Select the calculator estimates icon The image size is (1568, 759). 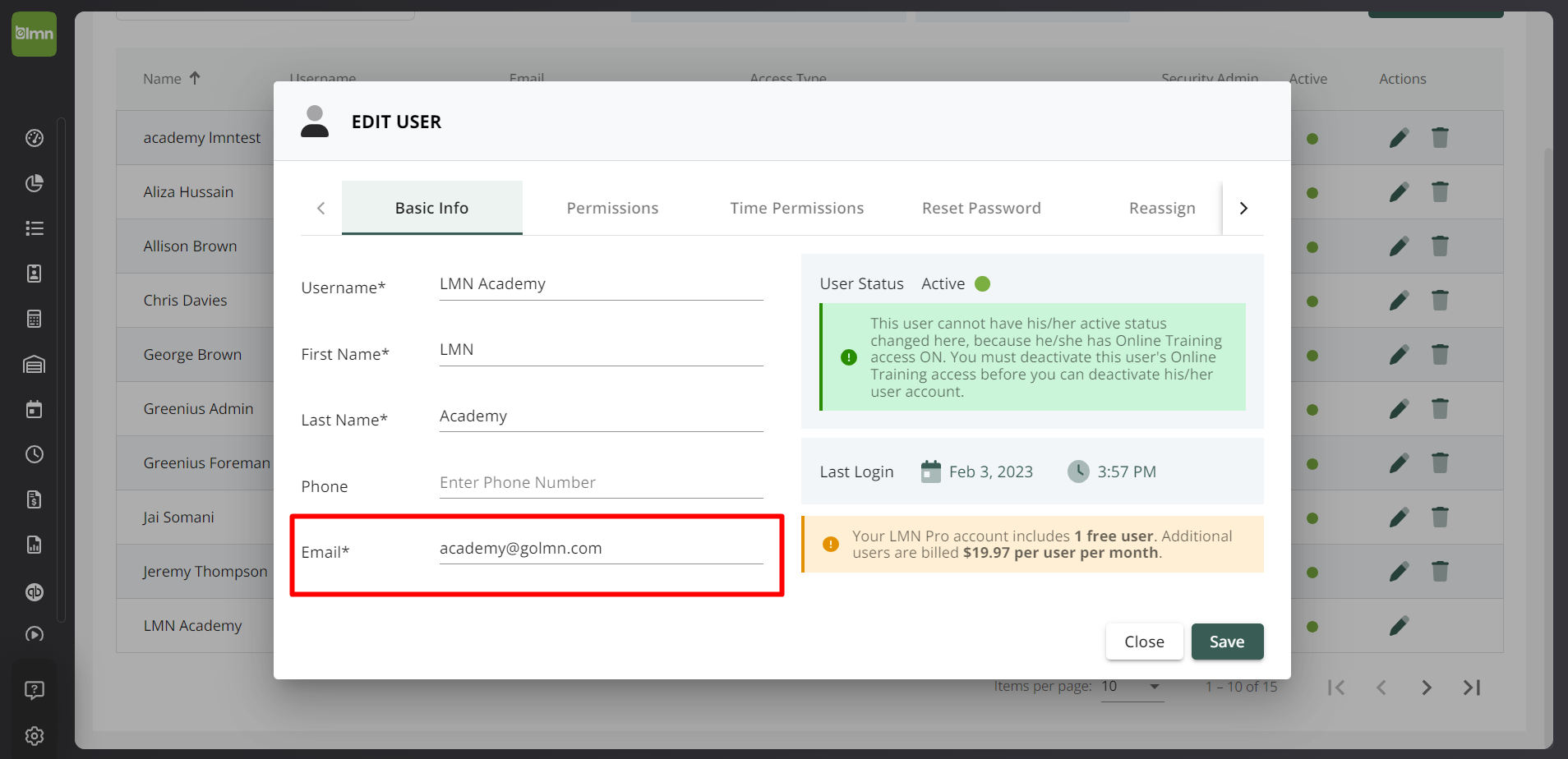(x=34, y=319)
